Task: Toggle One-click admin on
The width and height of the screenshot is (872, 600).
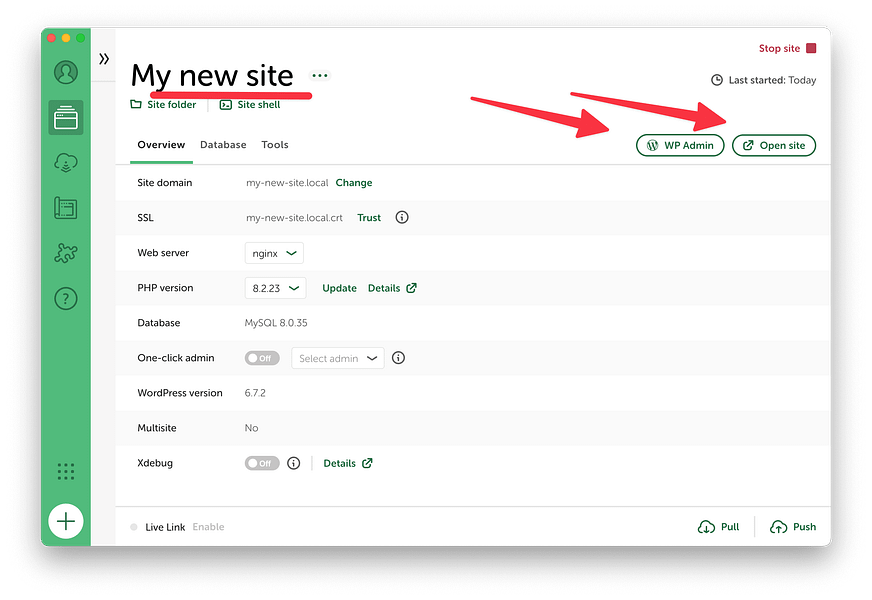Action: [x=261, y=358]
